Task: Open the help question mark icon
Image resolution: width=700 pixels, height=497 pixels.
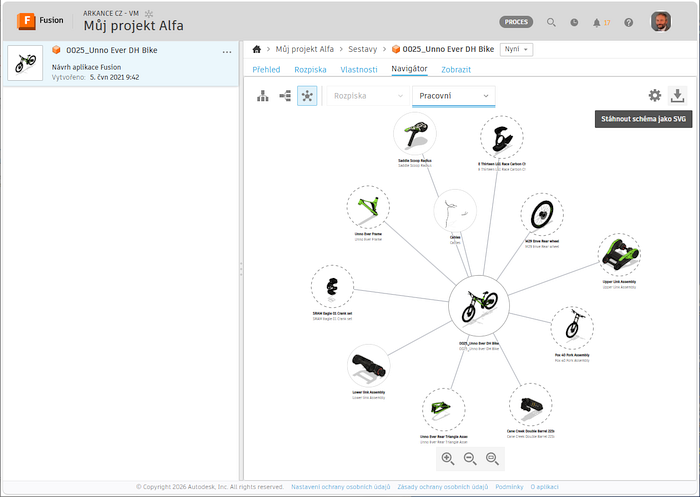Action: click(629, 22)
